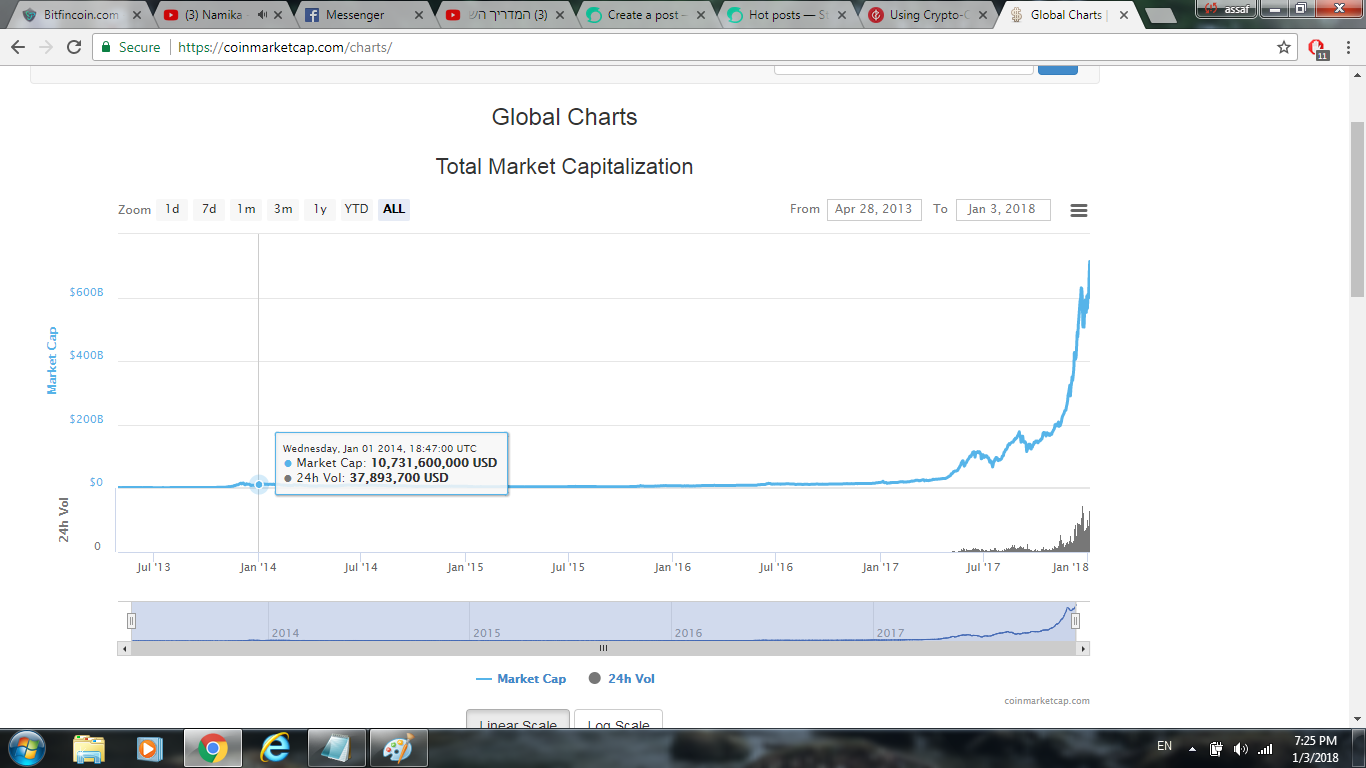Screen dimensions: 1366x768
Task: Click the navigator scroll-right arrow
Action: pos(1083,648)
